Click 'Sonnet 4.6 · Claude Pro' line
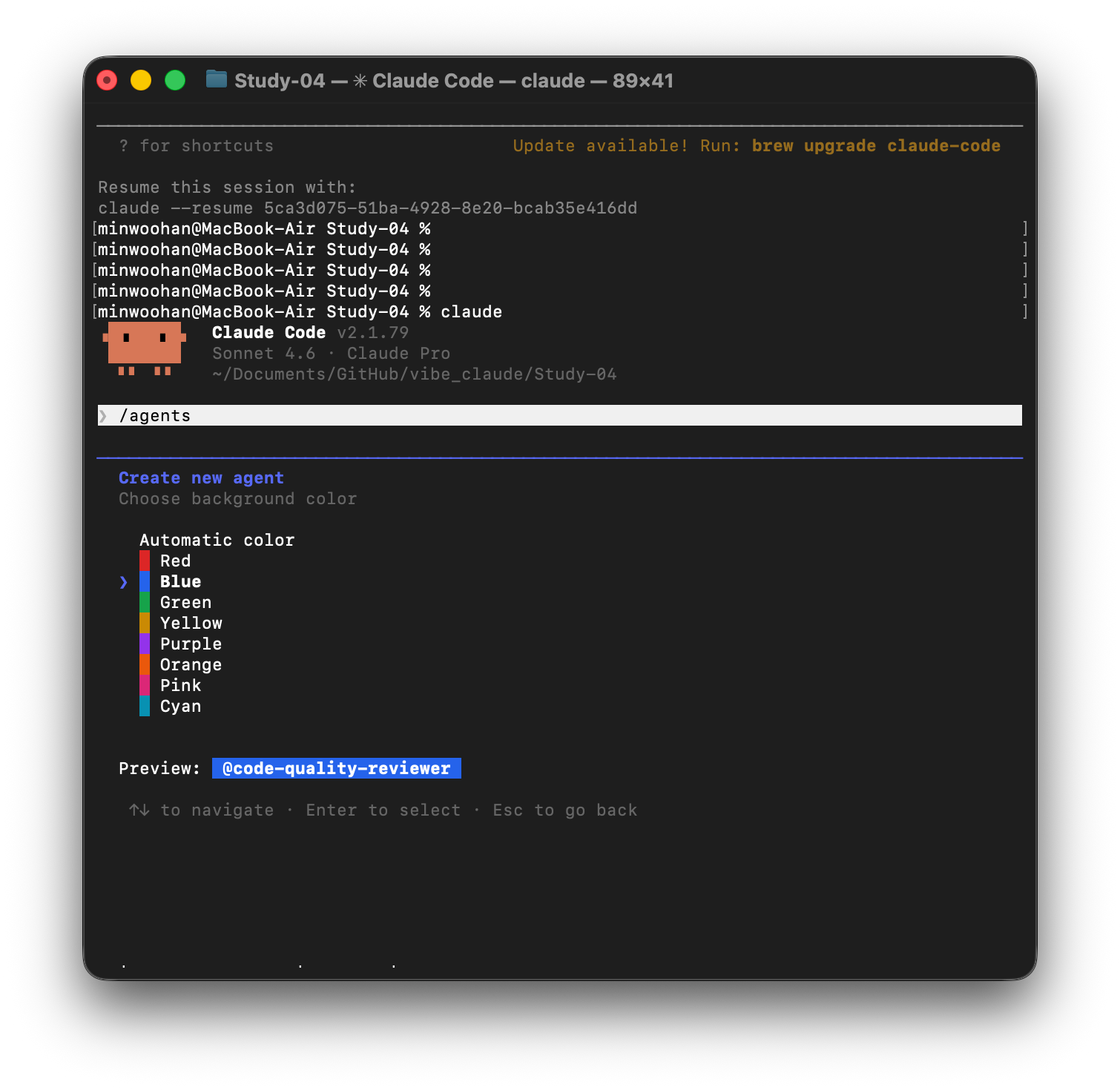The height and width of the screenshot is (1090, 1120). point(332,354)
